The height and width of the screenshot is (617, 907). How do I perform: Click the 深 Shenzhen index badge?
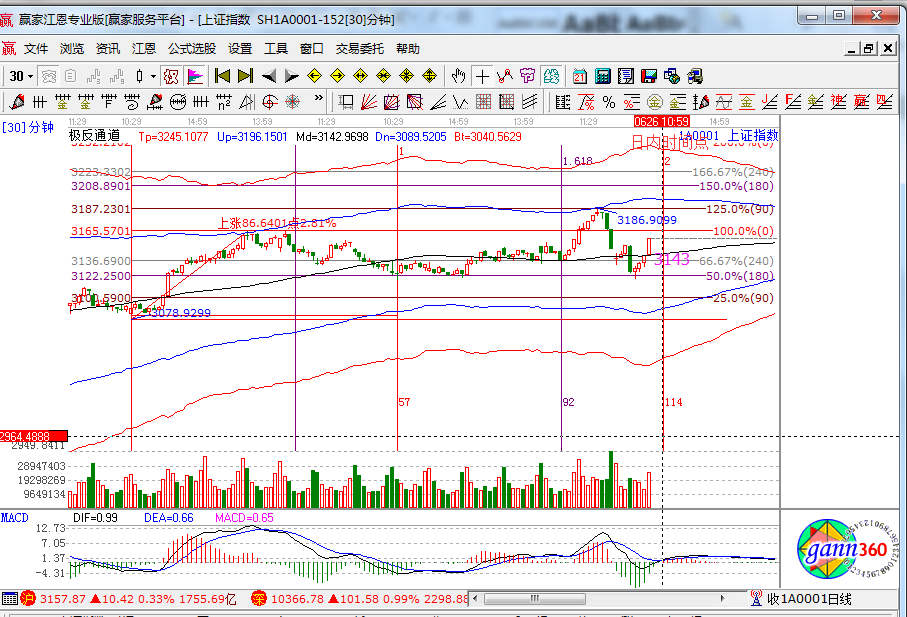259,599
